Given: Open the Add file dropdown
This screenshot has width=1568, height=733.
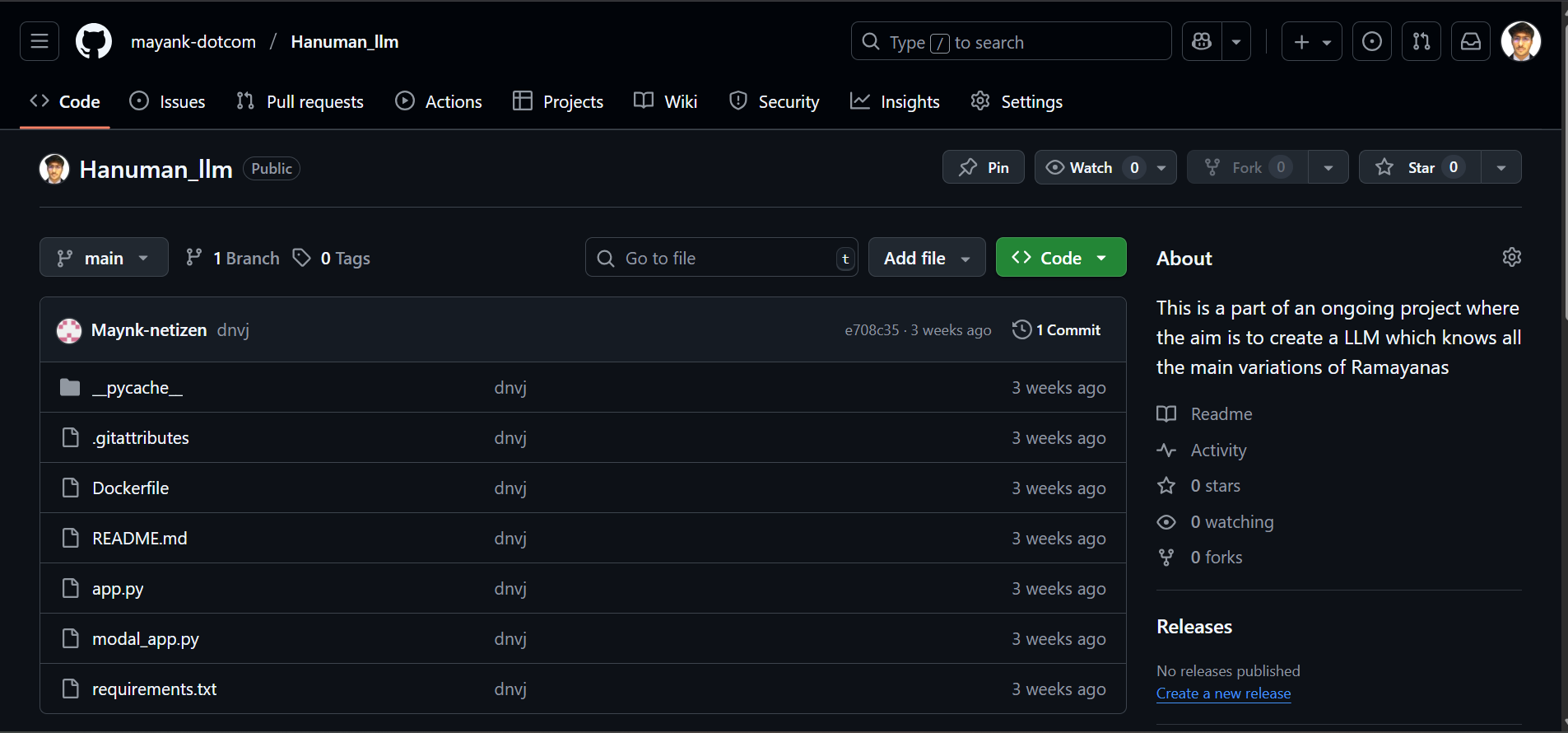Looking at the screenshot, I should [x=926, y=258].
